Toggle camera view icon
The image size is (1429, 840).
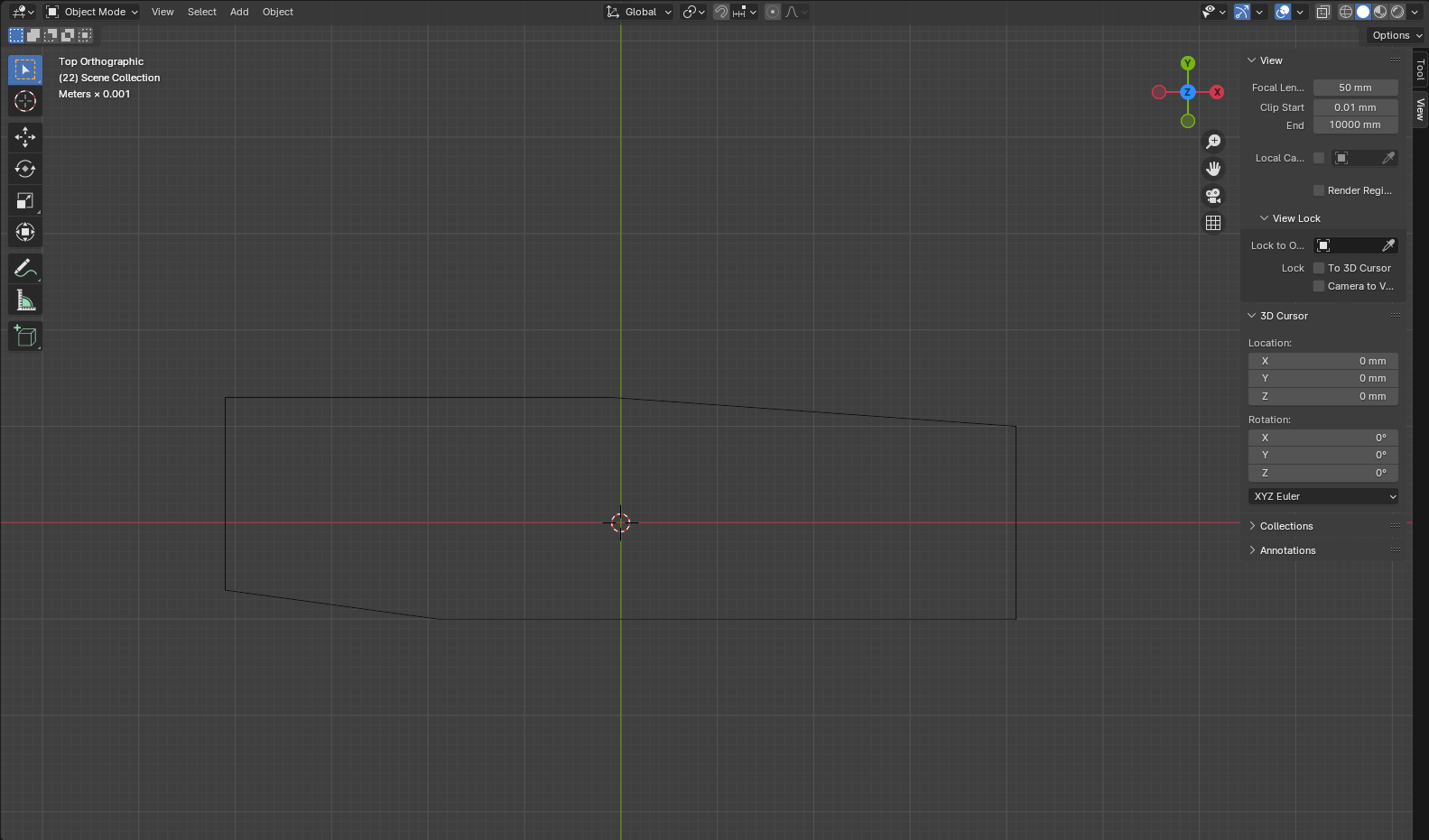pos(1213,196)
